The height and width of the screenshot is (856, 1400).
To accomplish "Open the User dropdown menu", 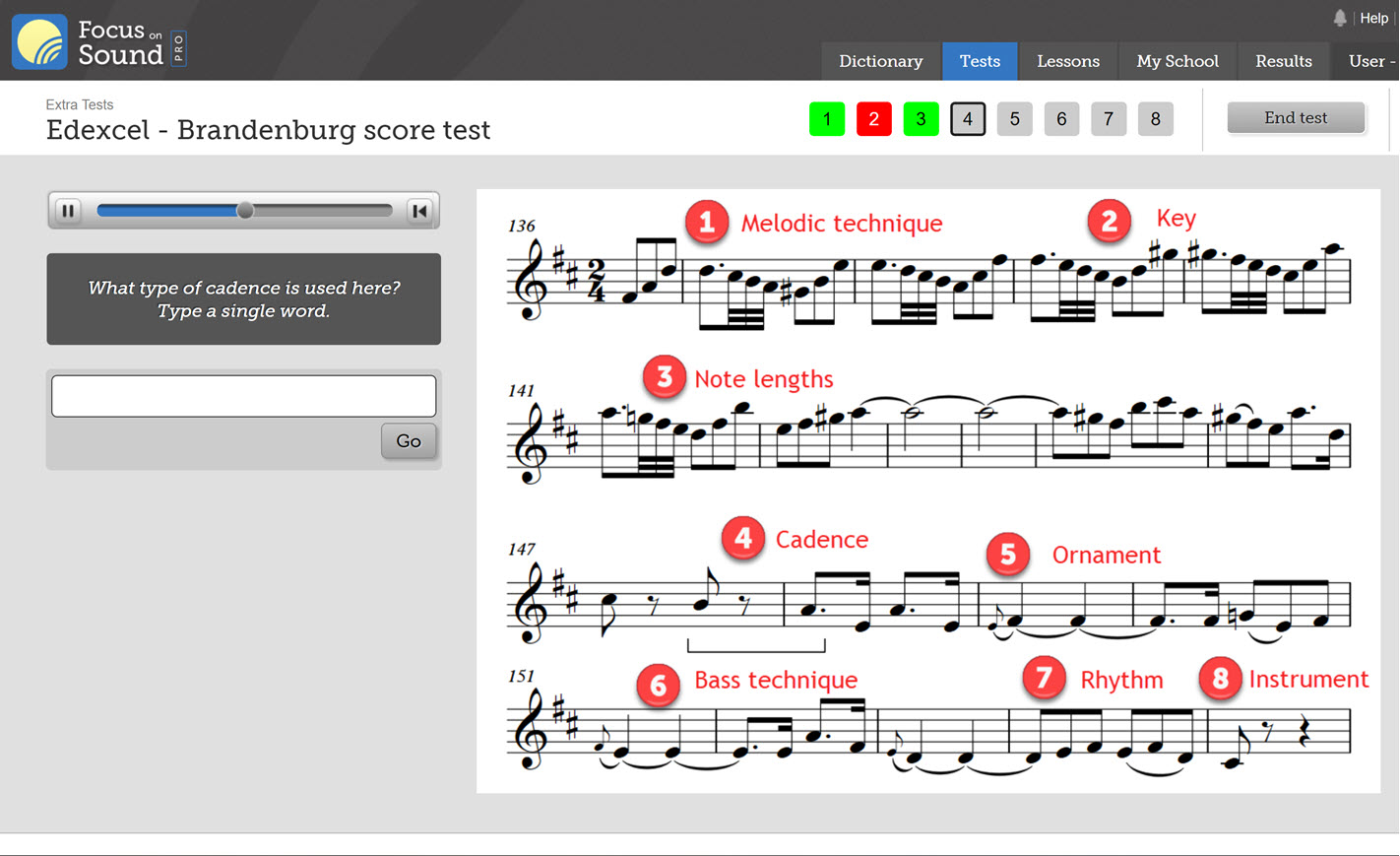I will (1369, 61).
